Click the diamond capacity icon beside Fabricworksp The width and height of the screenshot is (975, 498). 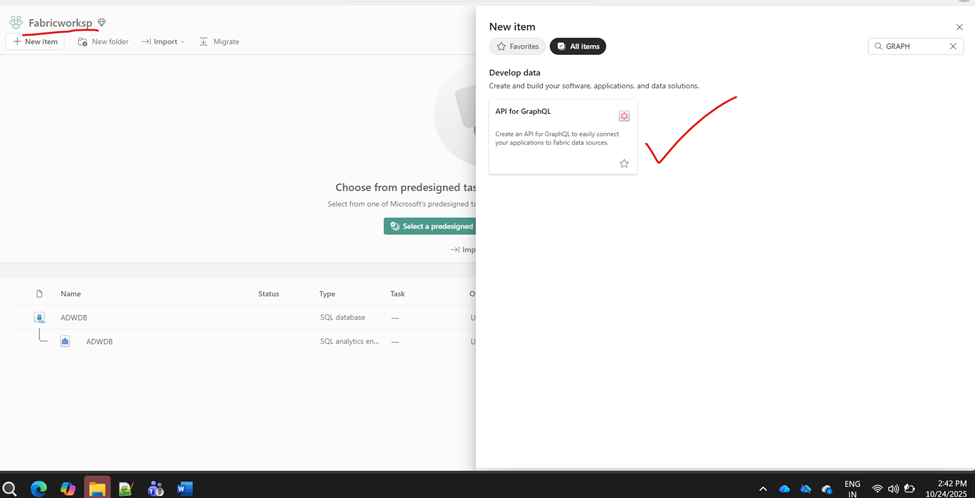pos(102,22)
